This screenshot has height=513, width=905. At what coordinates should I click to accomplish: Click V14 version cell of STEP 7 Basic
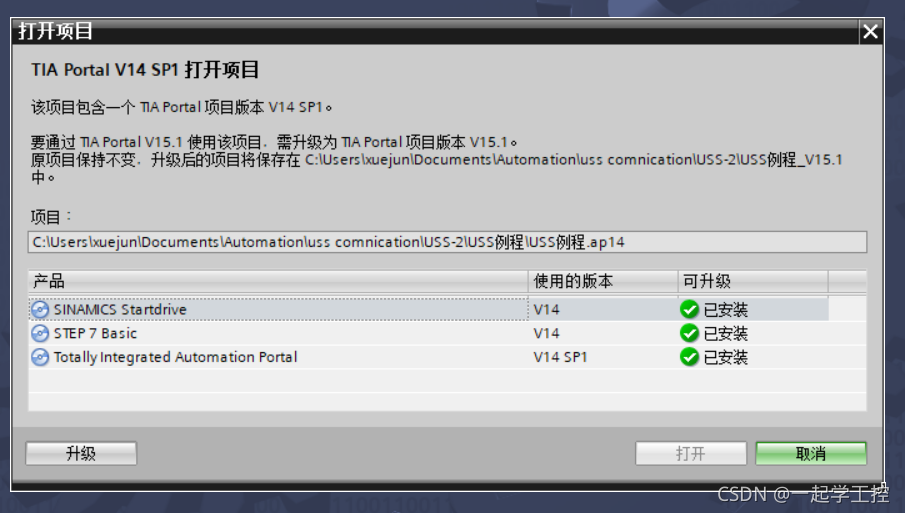[546, 334]
